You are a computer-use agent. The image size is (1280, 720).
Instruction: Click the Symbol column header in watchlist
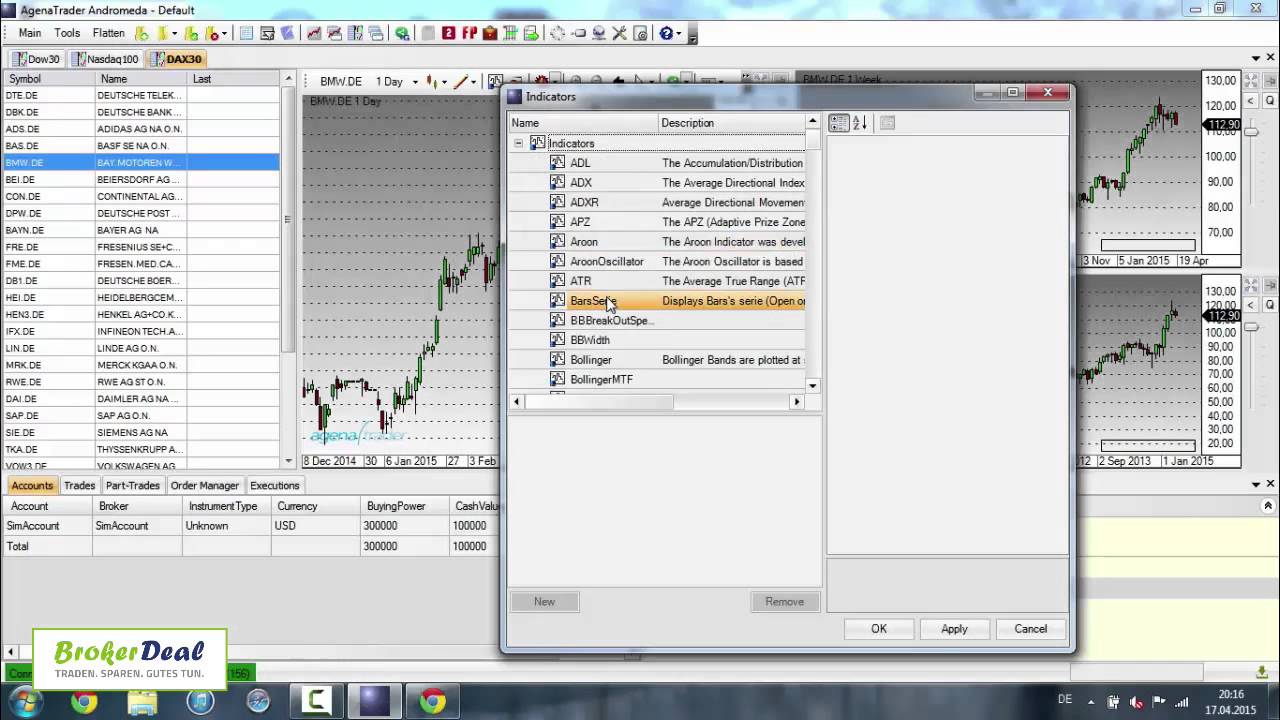tap(48, 79)
